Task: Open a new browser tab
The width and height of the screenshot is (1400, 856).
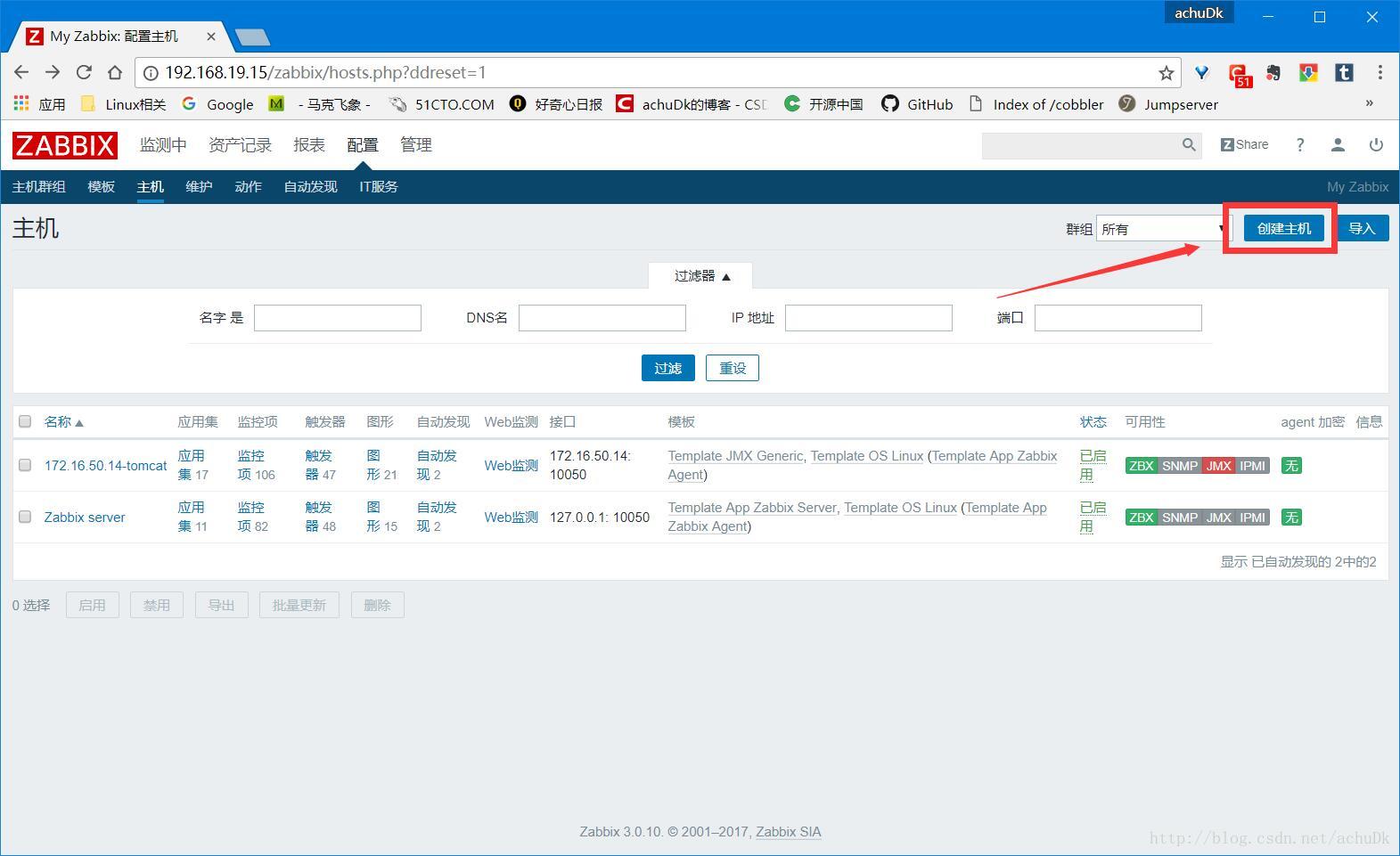Action: point(252,37)
